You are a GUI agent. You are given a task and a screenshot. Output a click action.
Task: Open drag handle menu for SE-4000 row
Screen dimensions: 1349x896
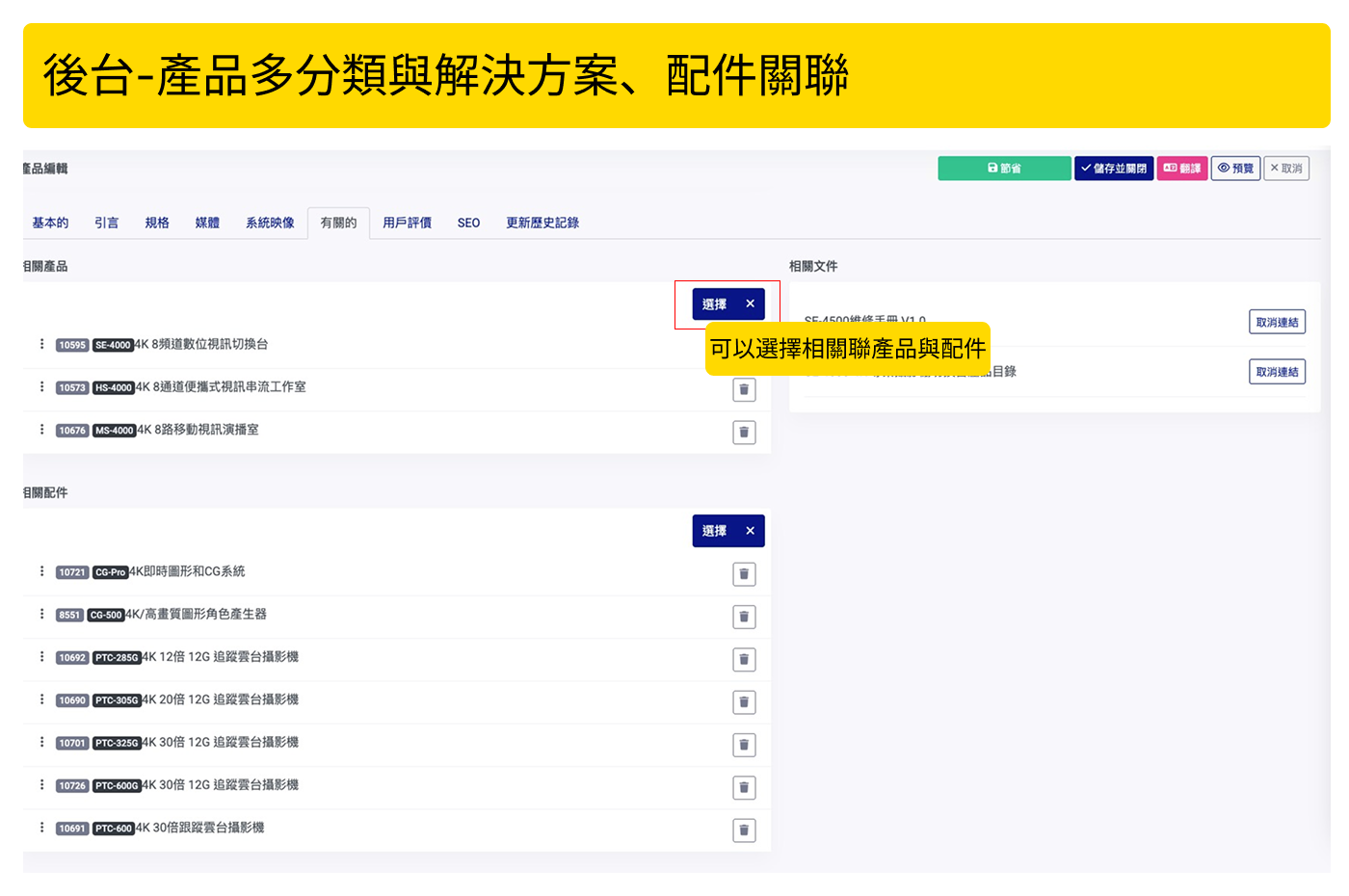(41, 344)
